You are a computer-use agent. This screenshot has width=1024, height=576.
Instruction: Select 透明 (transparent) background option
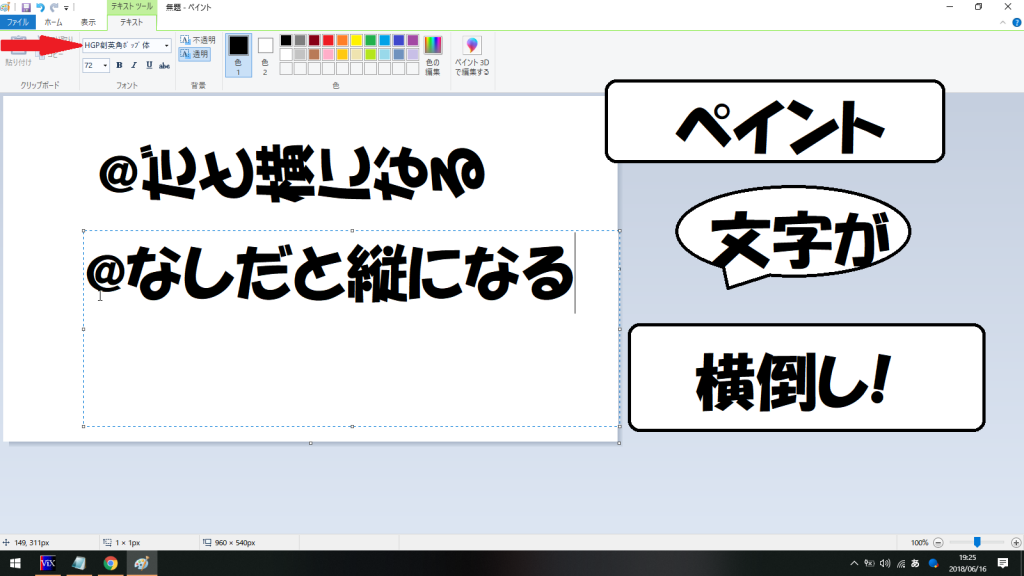coord(195,54)
